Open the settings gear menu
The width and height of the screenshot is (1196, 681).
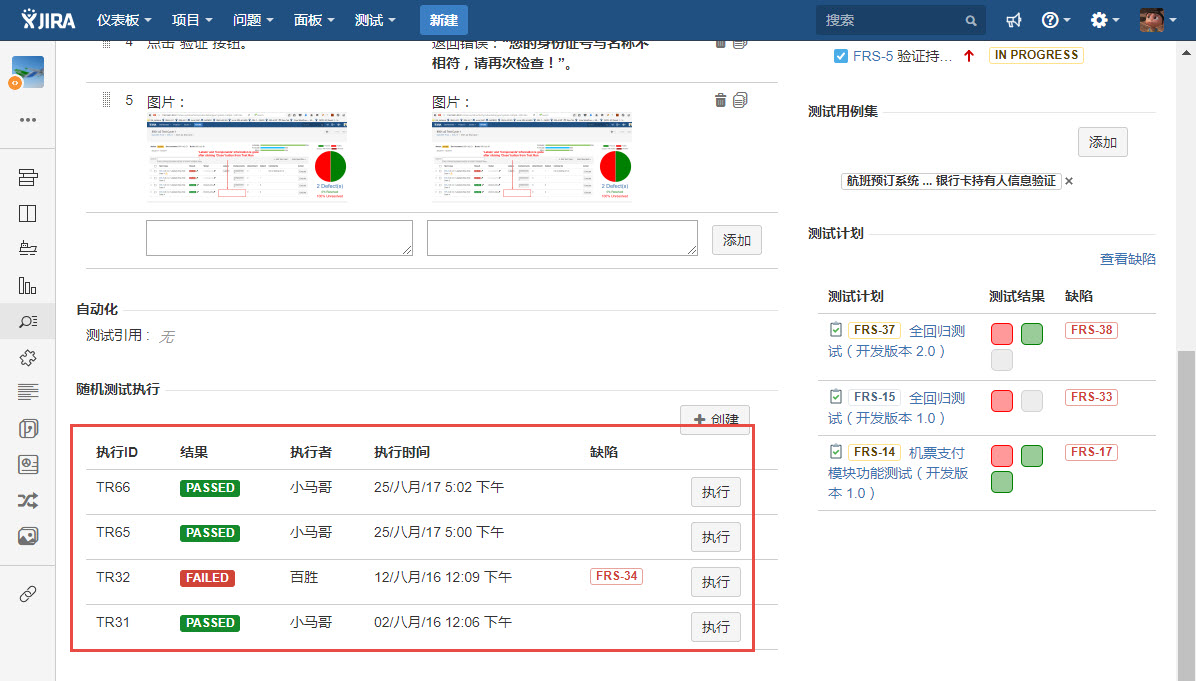point(1104,21)
